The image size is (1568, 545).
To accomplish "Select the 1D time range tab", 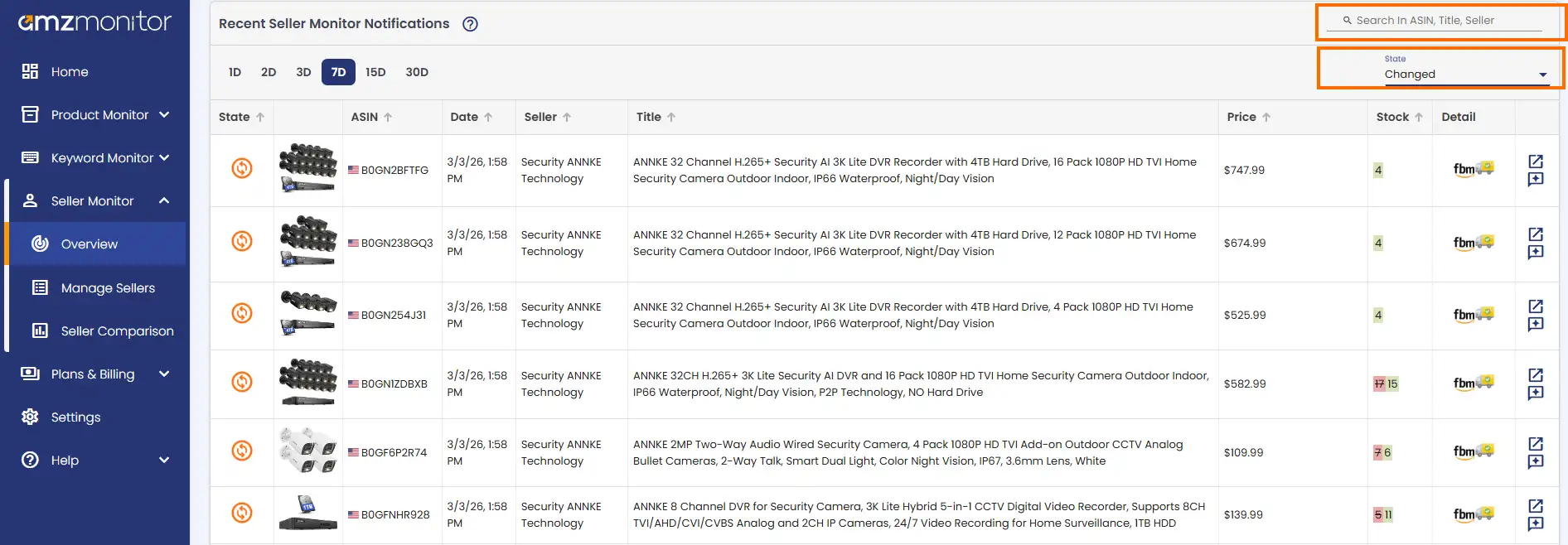I will (x=235, y=72).
